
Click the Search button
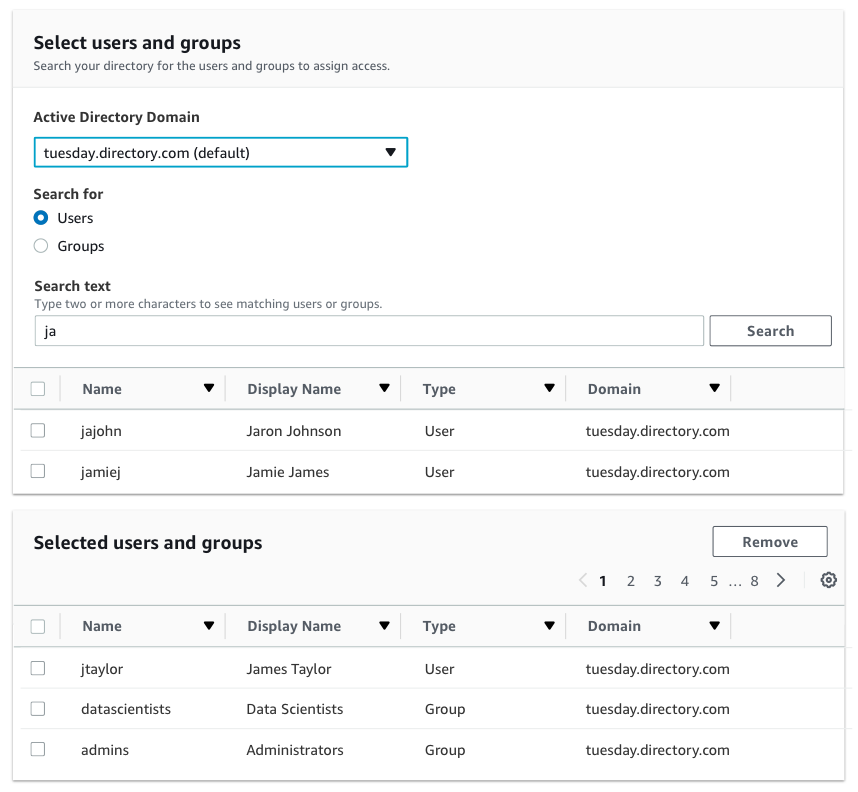770,331
